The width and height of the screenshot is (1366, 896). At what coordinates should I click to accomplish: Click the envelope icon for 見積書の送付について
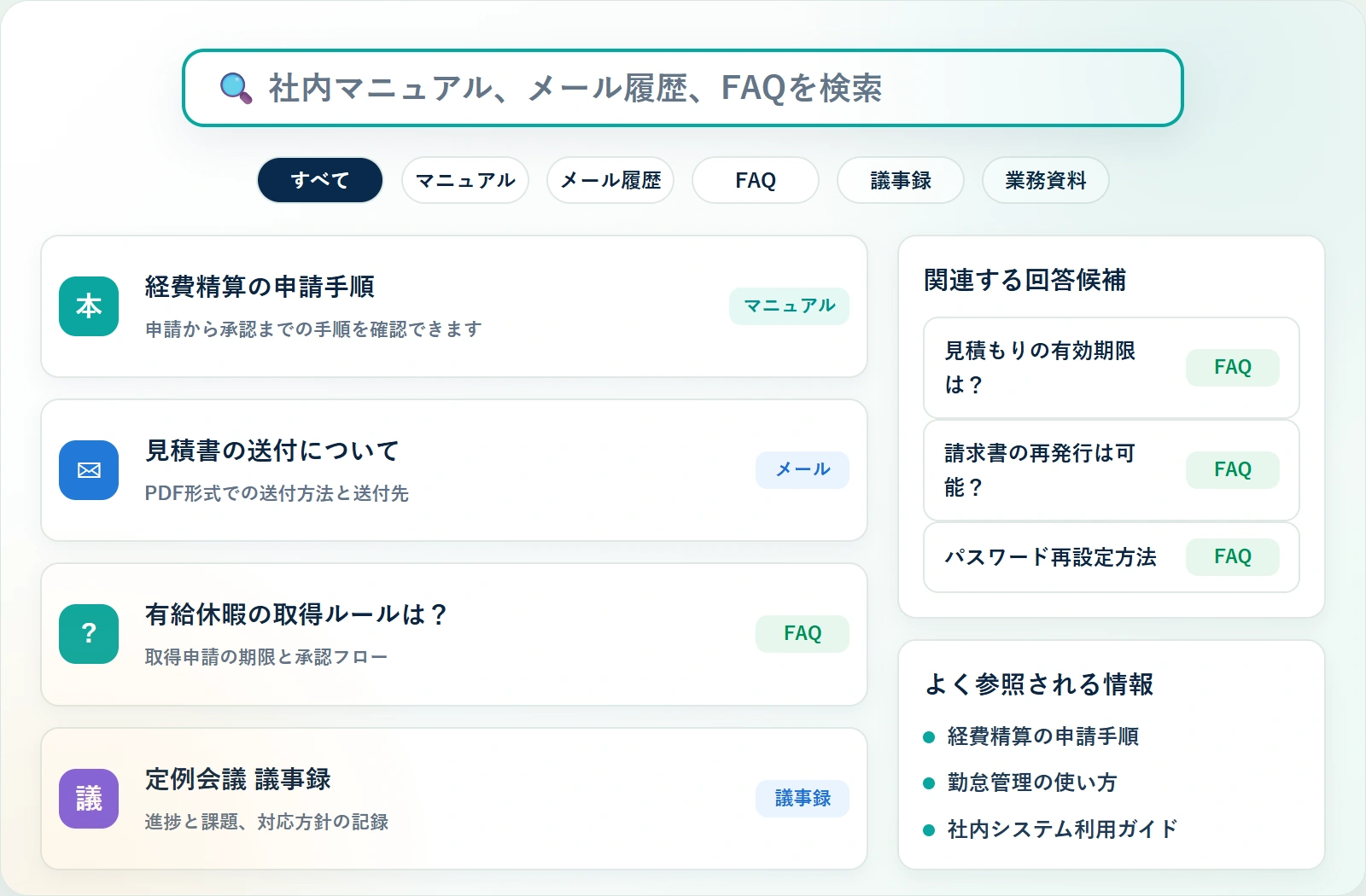tap(89, 470)
